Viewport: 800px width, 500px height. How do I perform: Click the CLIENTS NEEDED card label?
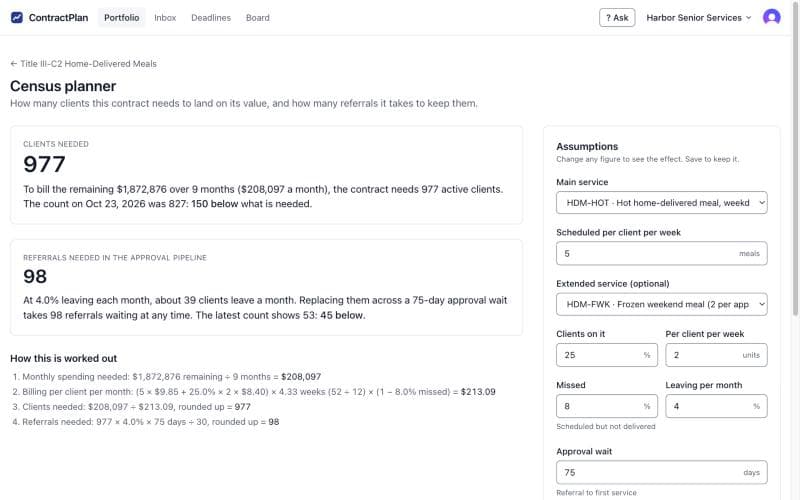click(56, 144)
